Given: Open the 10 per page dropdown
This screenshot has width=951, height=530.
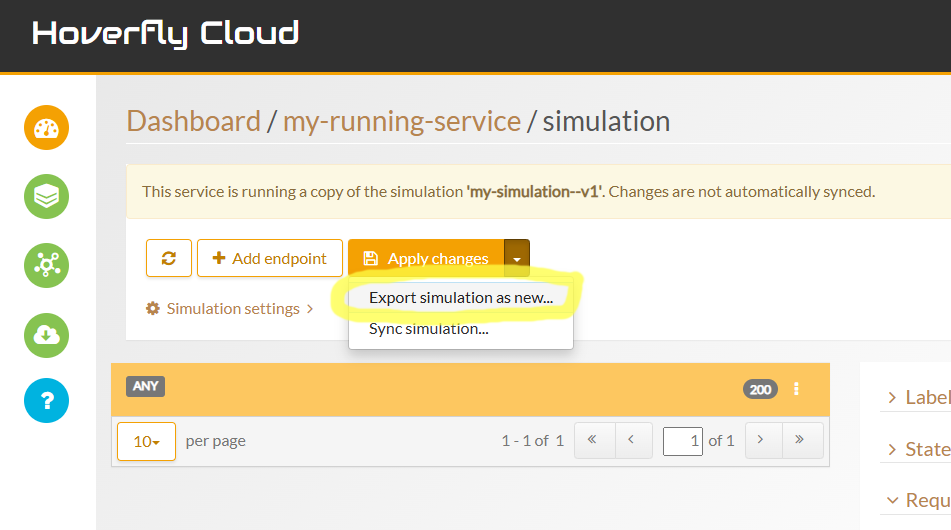Looking at the screenshot, I should point(146,441).
